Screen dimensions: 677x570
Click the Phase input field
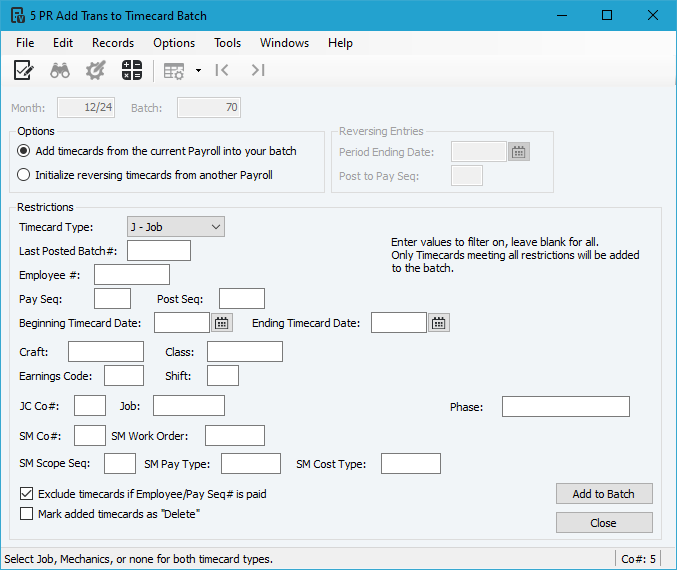(566, 407)
